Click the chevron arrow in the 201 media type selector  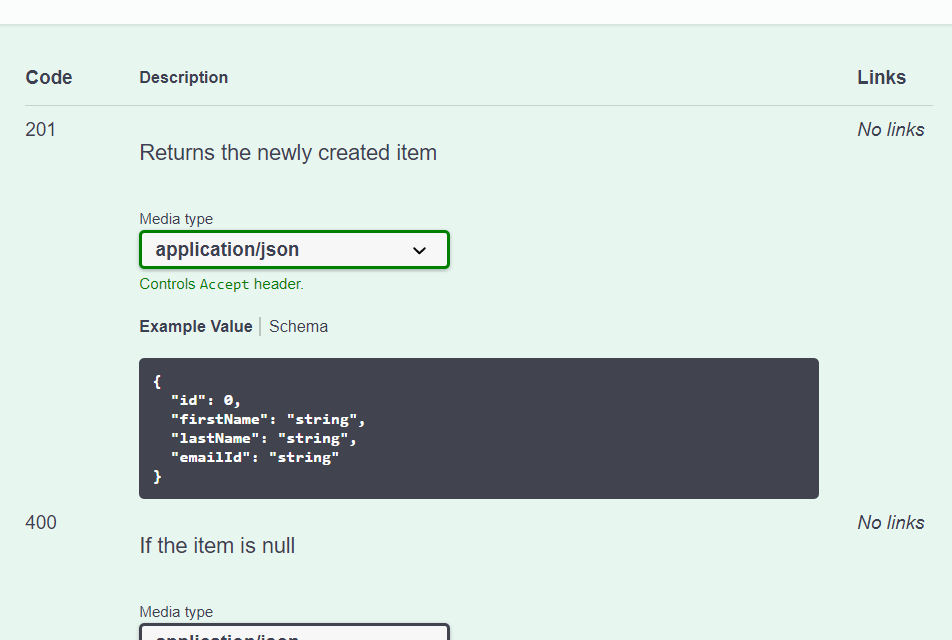420,251
